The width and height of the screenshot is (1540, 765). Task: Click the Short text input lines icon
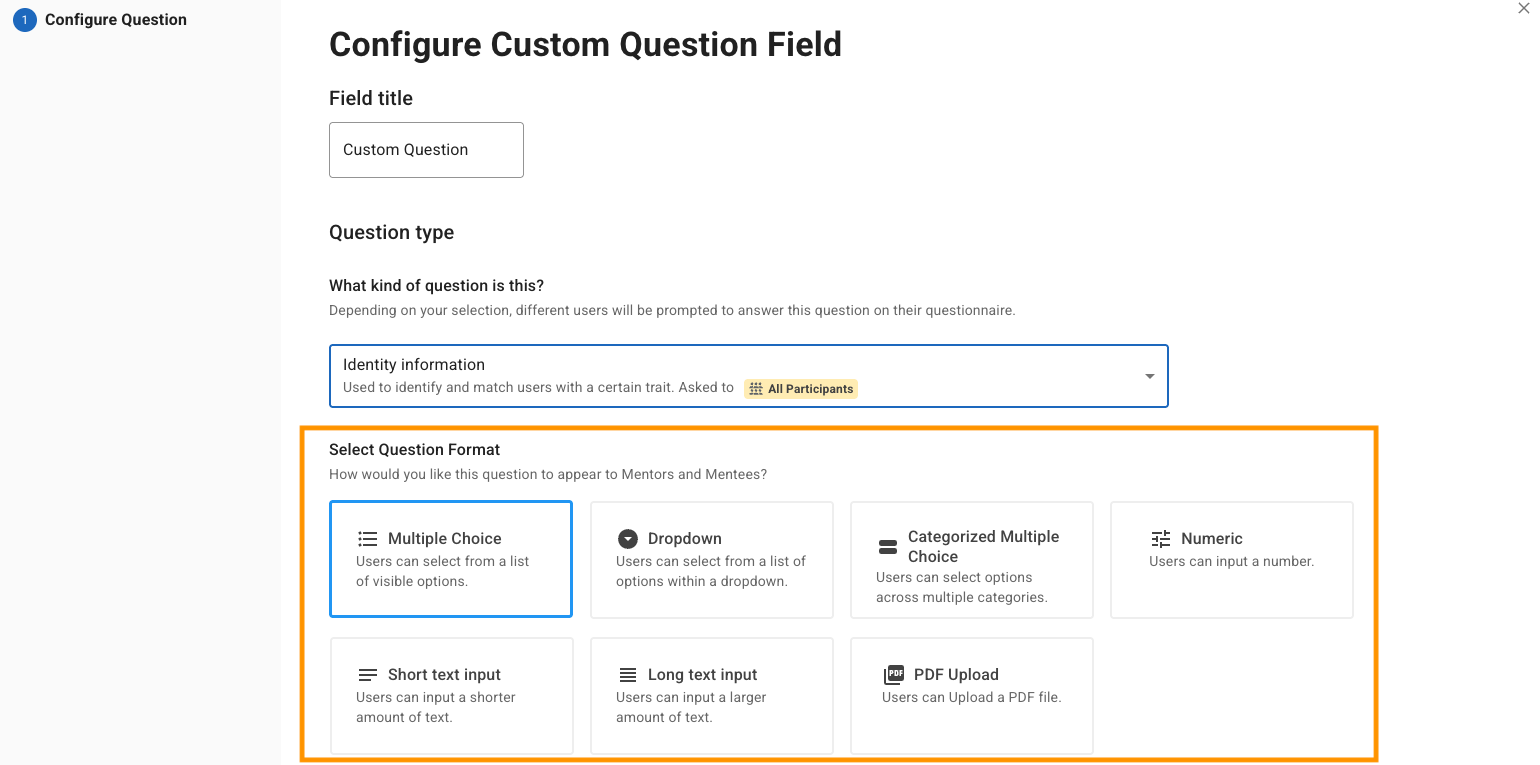point(367,675)
